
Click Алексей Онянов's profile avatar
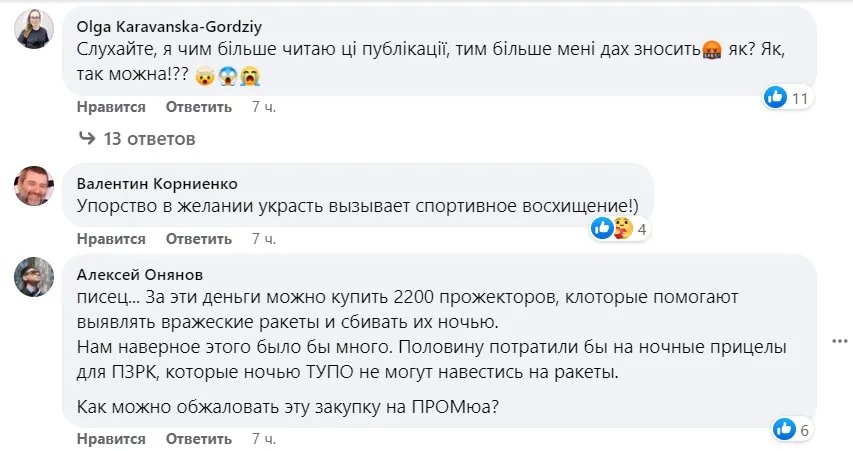(x=34, y=277)
